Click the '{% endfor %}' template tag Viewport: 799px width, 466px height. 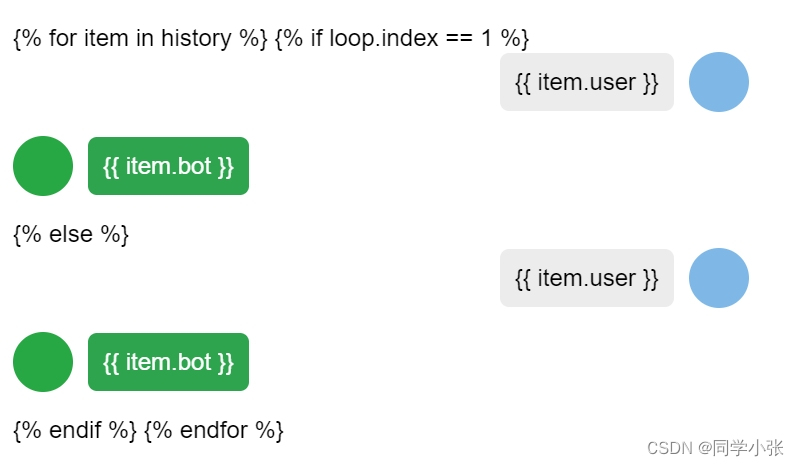coord(214,431)
